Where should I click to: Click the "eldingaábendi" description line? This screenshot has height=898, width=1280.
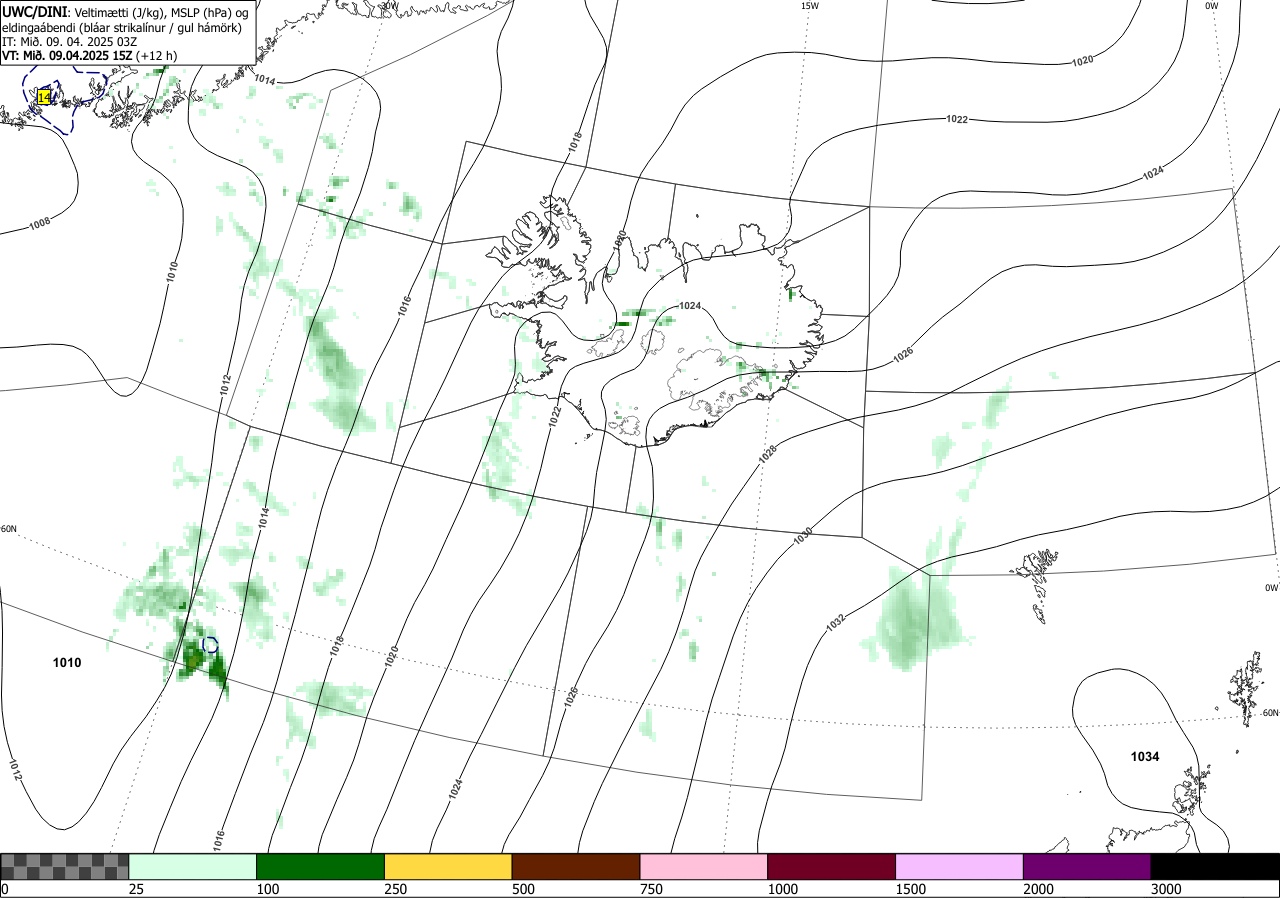[122, 27]
